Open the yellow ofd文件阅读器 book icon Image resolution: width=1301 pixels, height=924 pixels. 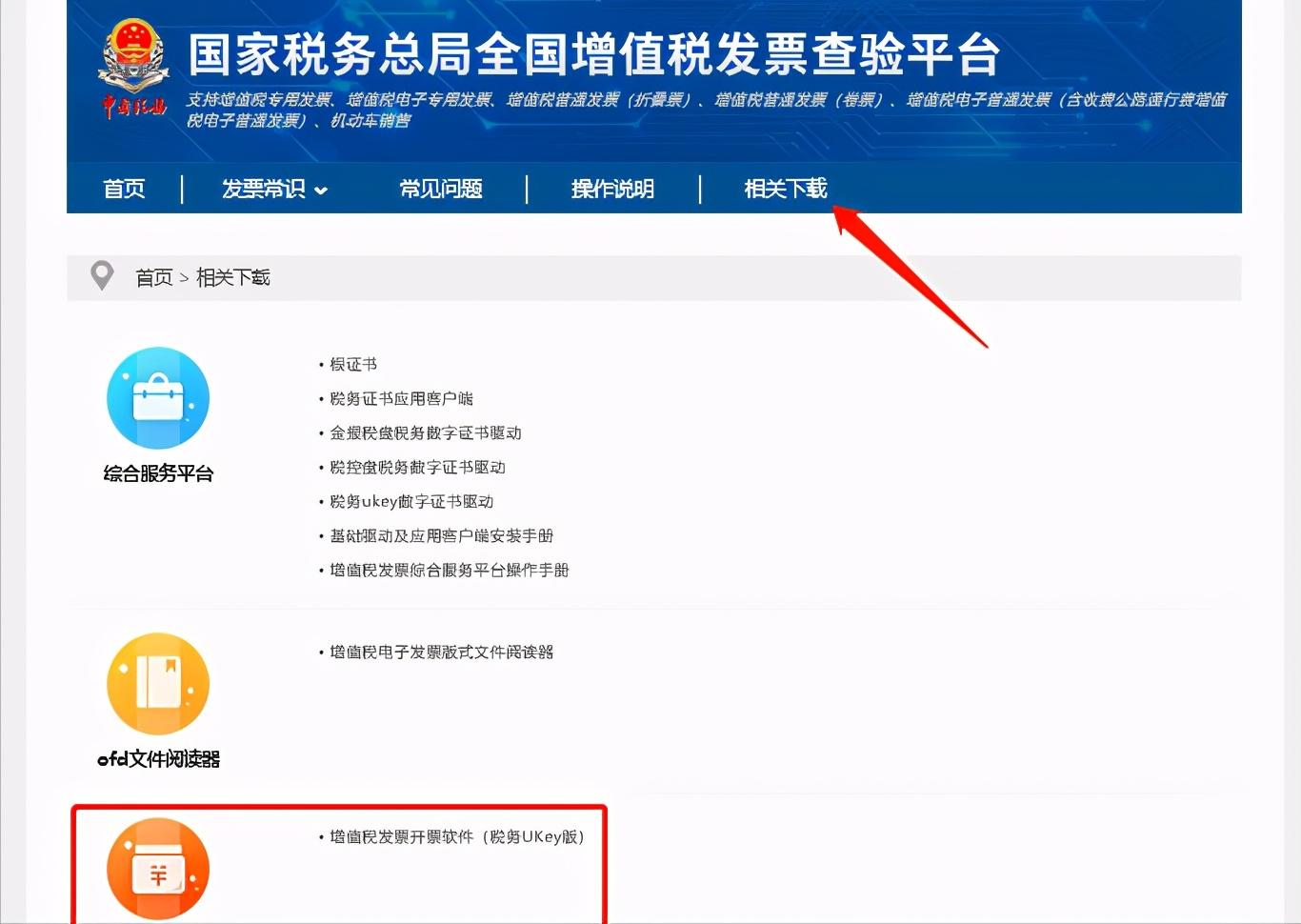pyautogui.click(x=158, y=684)
